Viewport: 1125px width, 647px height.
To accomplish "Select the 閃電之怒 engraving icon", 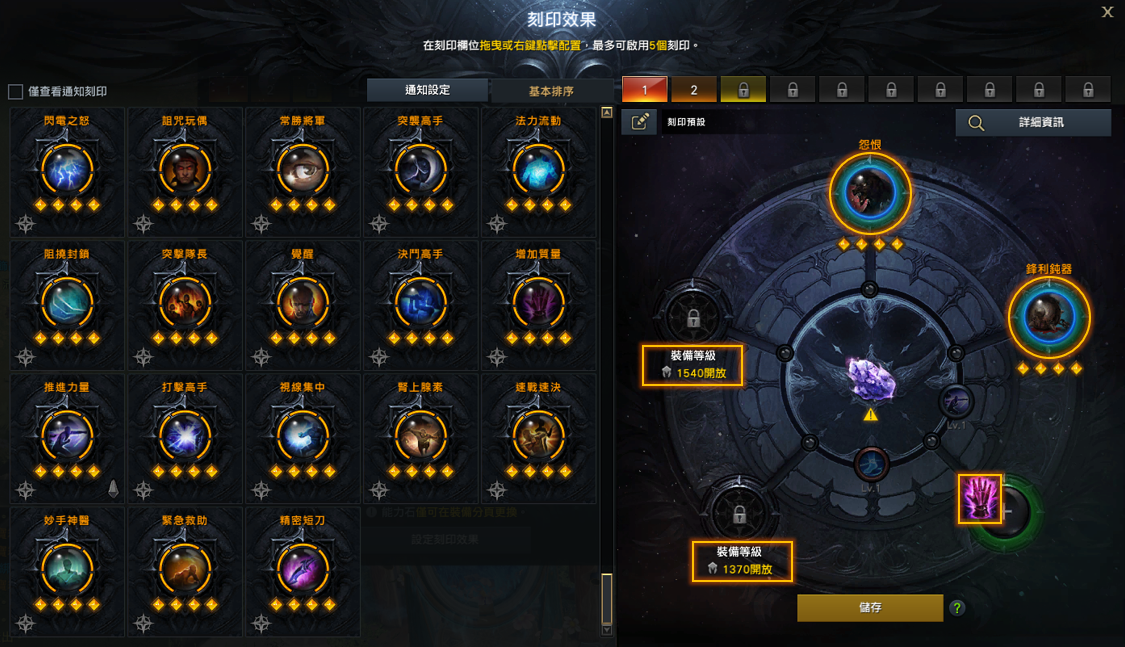I will [x=67, y=170].
